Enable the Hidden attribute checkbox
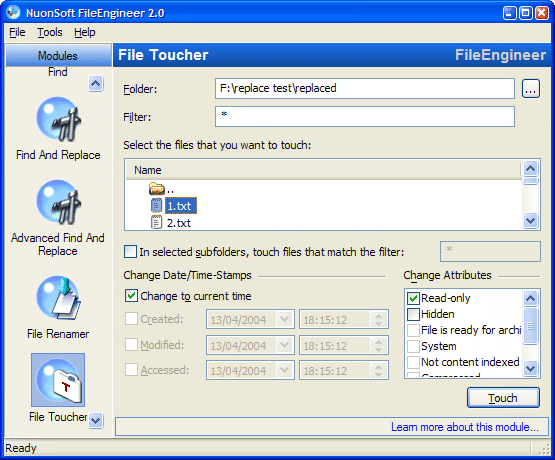Screen dimensions: 555x460 point(413,314)
